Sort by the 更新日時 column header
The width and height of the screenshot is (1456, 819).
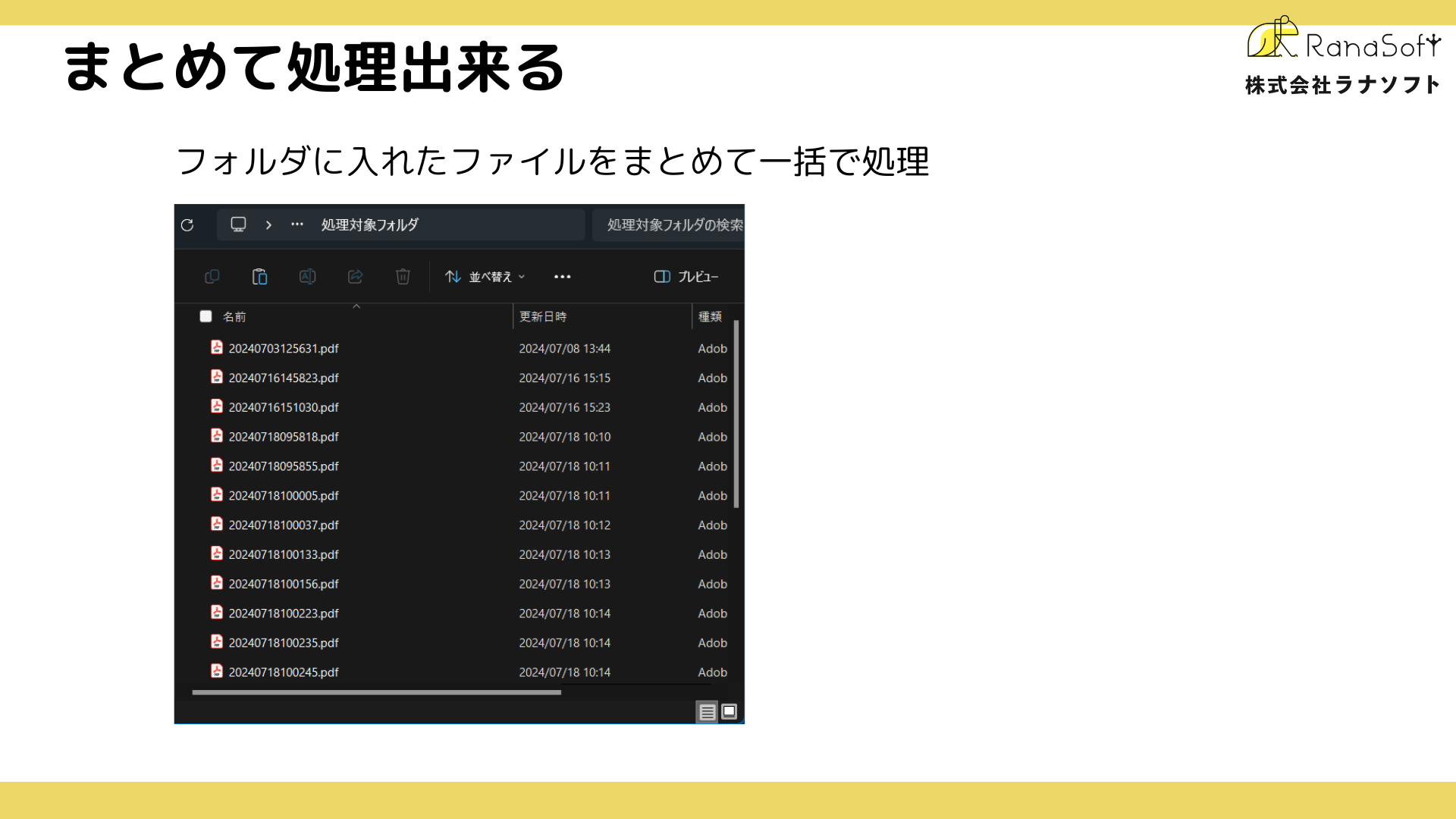(x=543, y=317)
